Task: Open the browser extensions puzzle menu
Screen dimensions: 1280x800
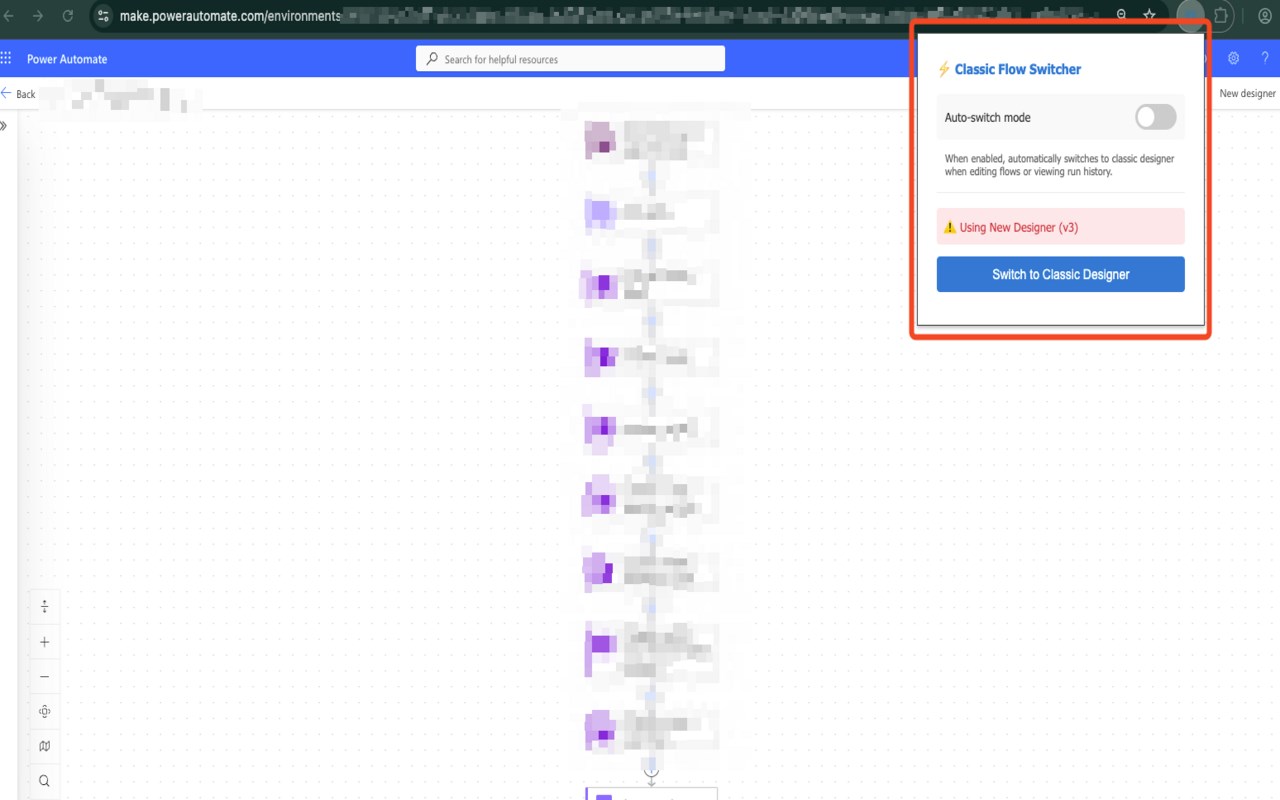Action: point(1220,16)
